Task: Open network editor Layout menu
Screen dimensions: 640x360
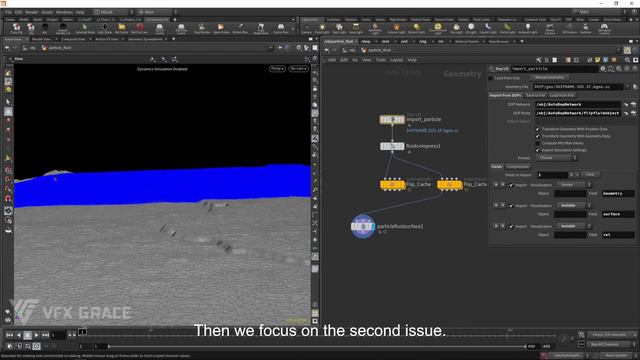Action: 396,60
